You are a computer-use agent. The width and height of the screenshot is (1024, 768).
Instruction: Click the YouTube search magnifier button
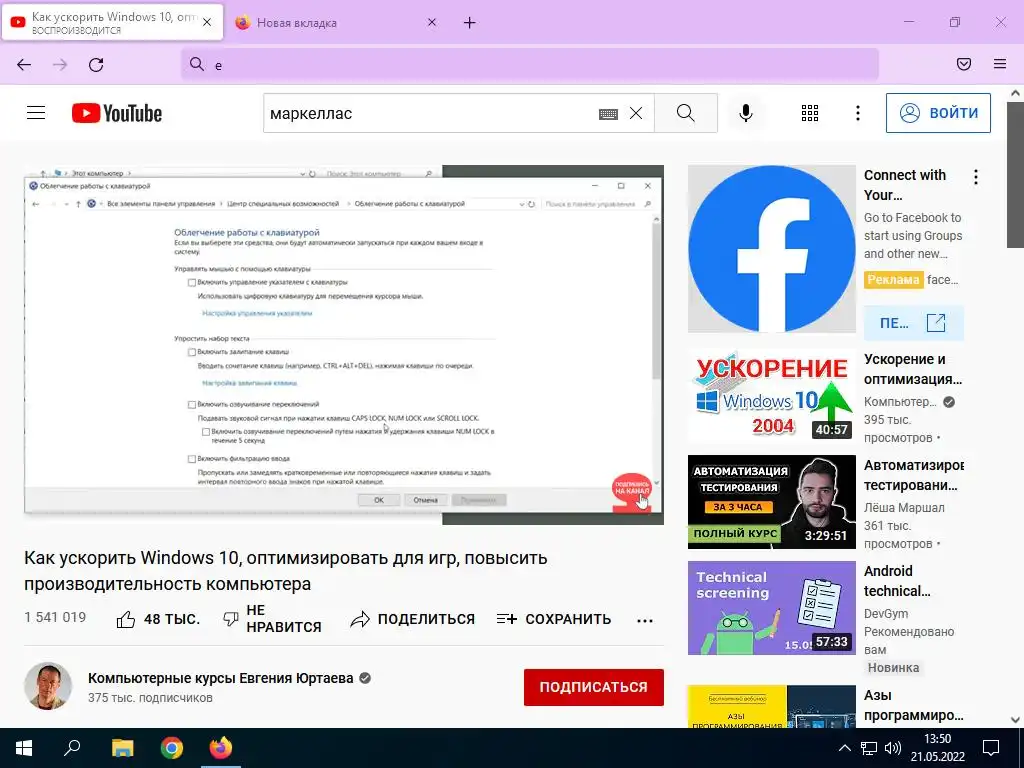point(686,113)
